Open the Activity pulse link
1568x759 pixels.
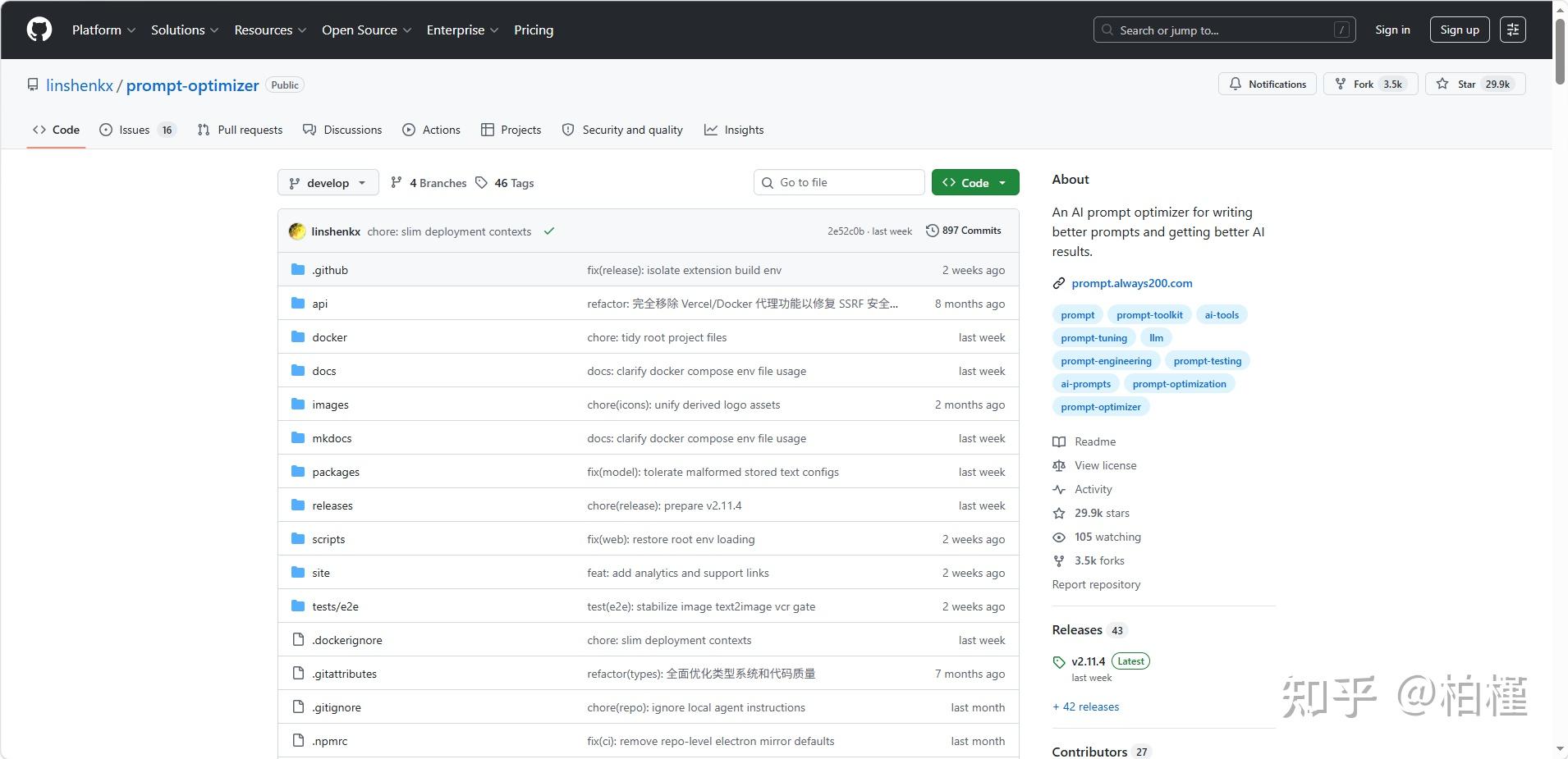click(x=1082, y=489)
